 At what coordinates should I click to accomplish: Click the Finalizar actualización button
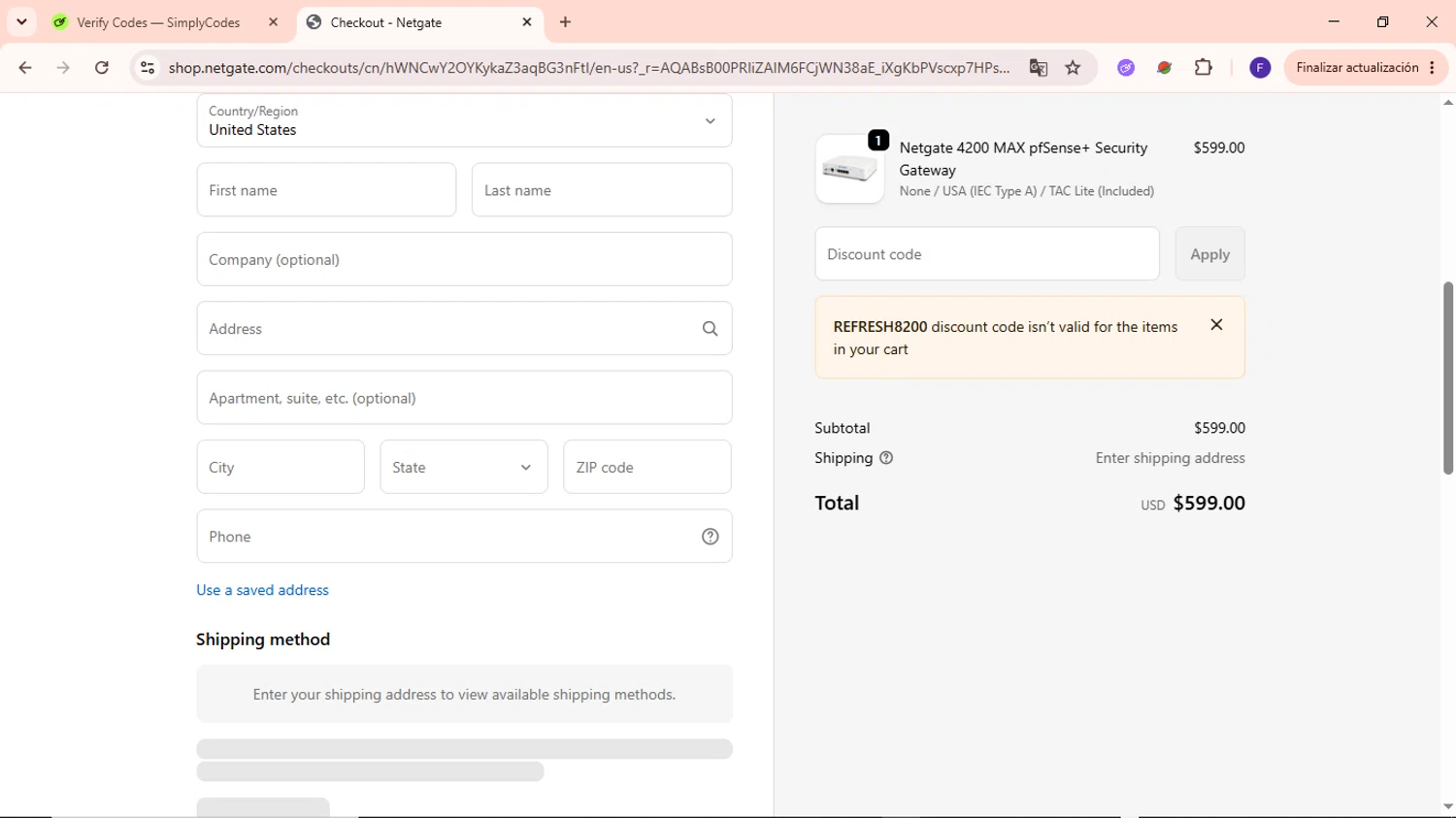1357,68
